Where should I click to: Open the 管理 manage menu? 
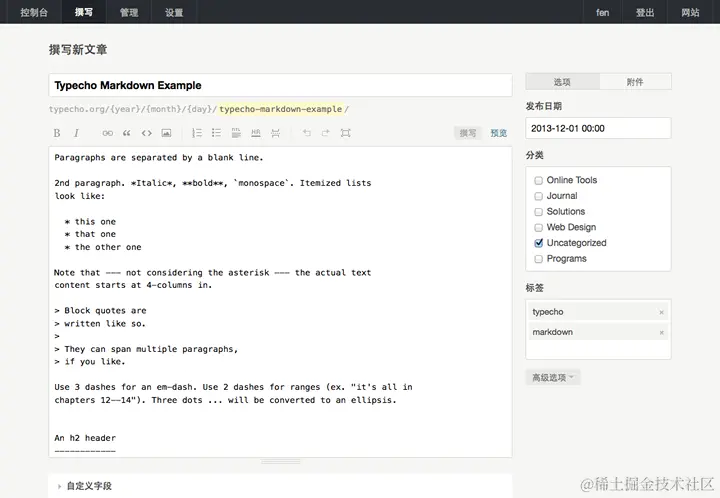point(129,12)
